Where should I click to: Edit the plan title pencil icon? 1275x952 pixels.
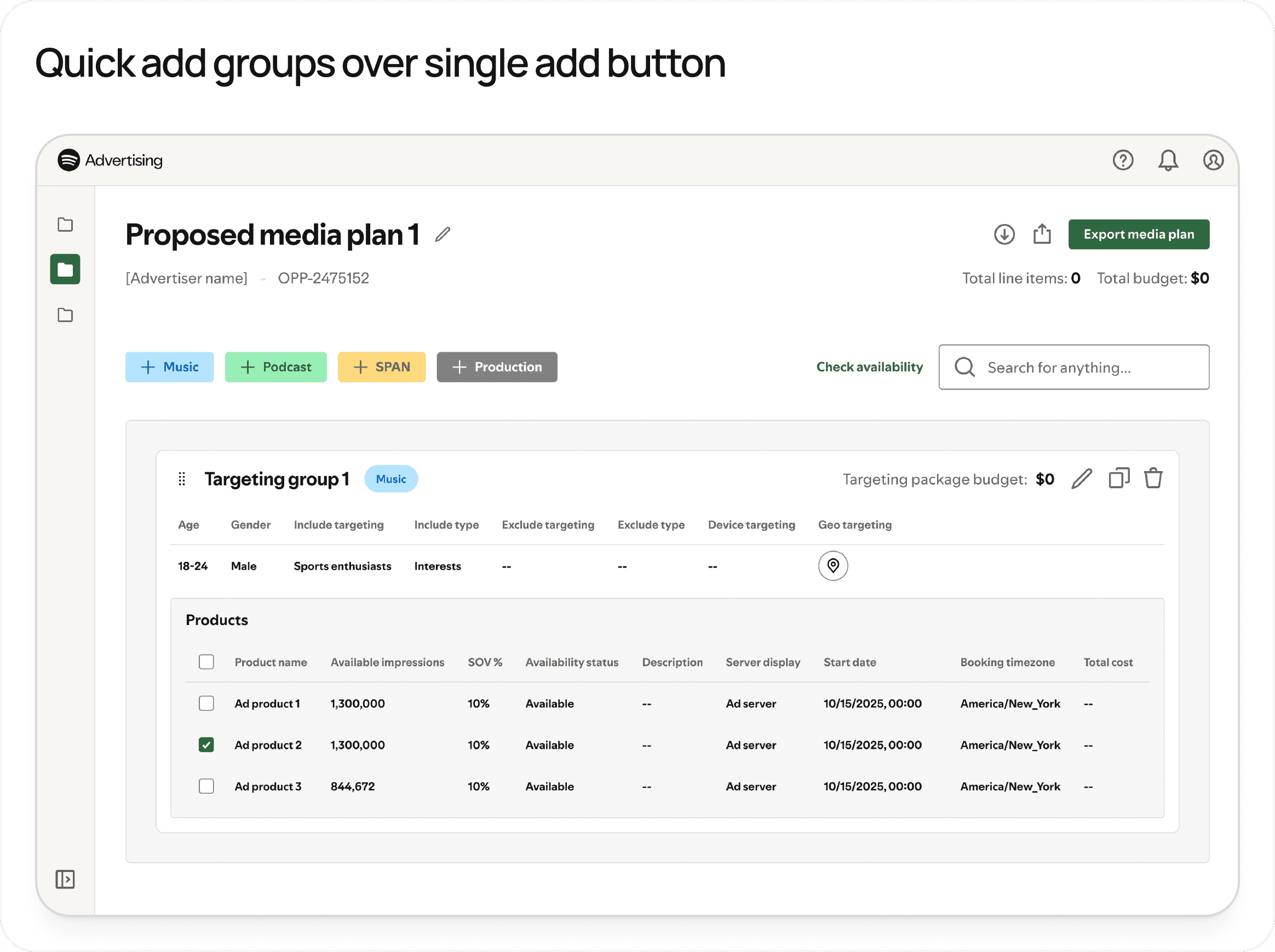pos(443,234)
